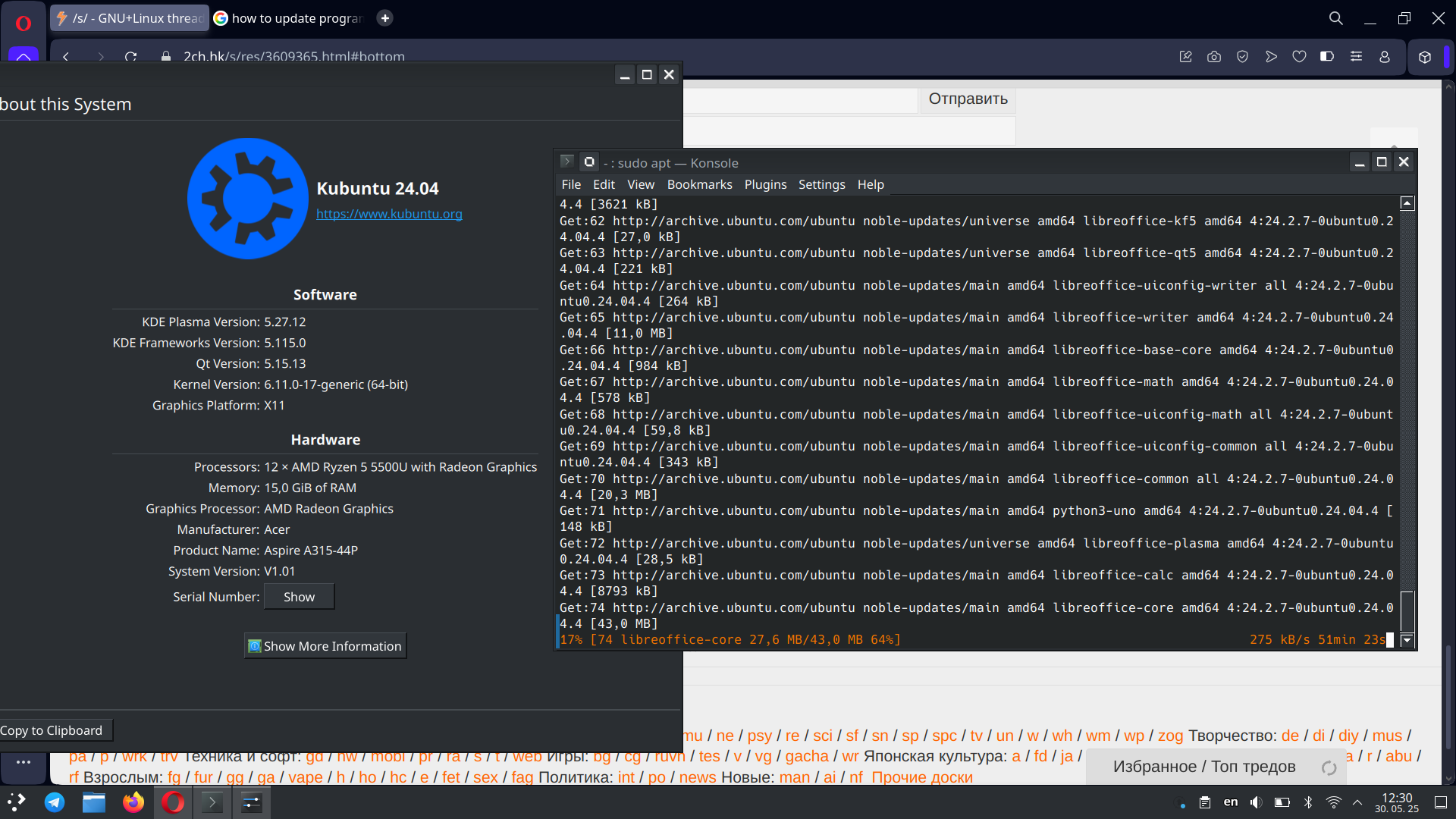The image size is (1456, 819).
Task: Reload the current browser page
Action: click(x=130, y=57)
